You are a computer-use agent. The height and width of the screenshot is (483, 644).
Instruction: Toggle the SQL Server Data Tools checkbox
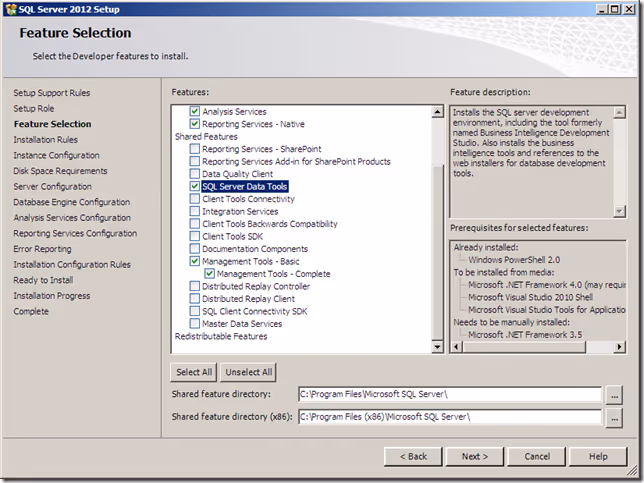195,186
